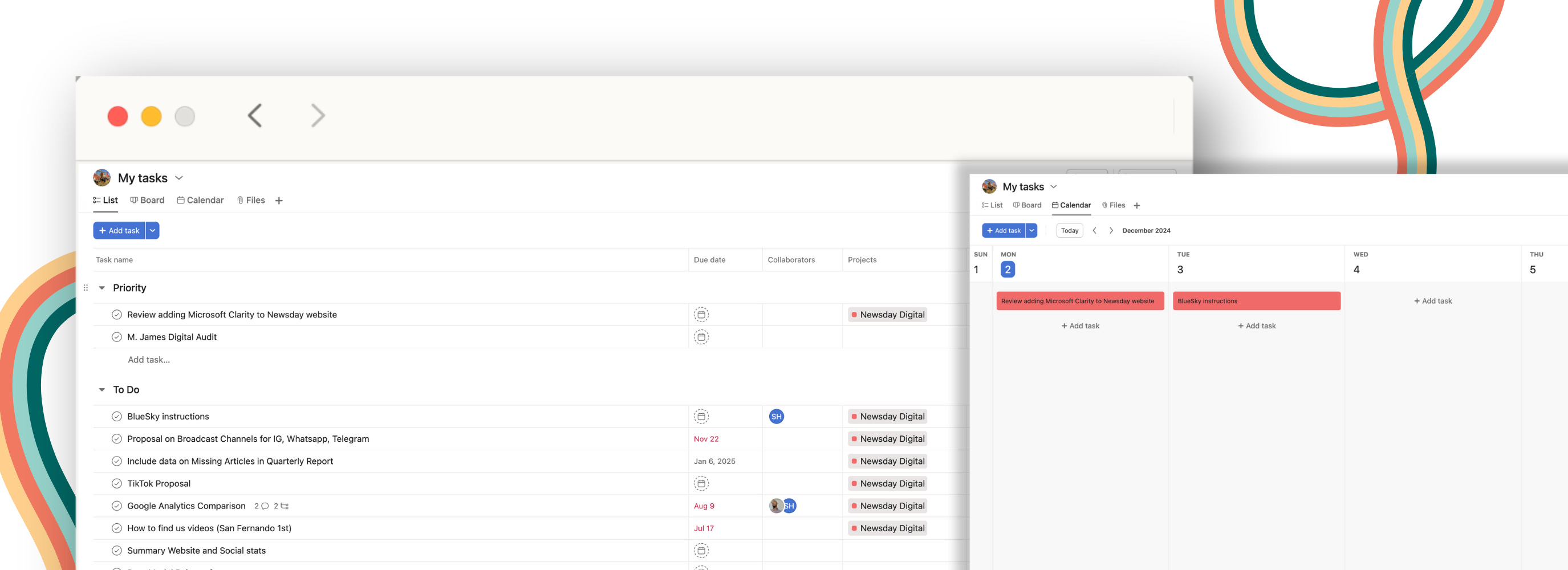Click blue Add task button in calendar view
Viewport: 1568px width, 570px height.
(1004, 230)
